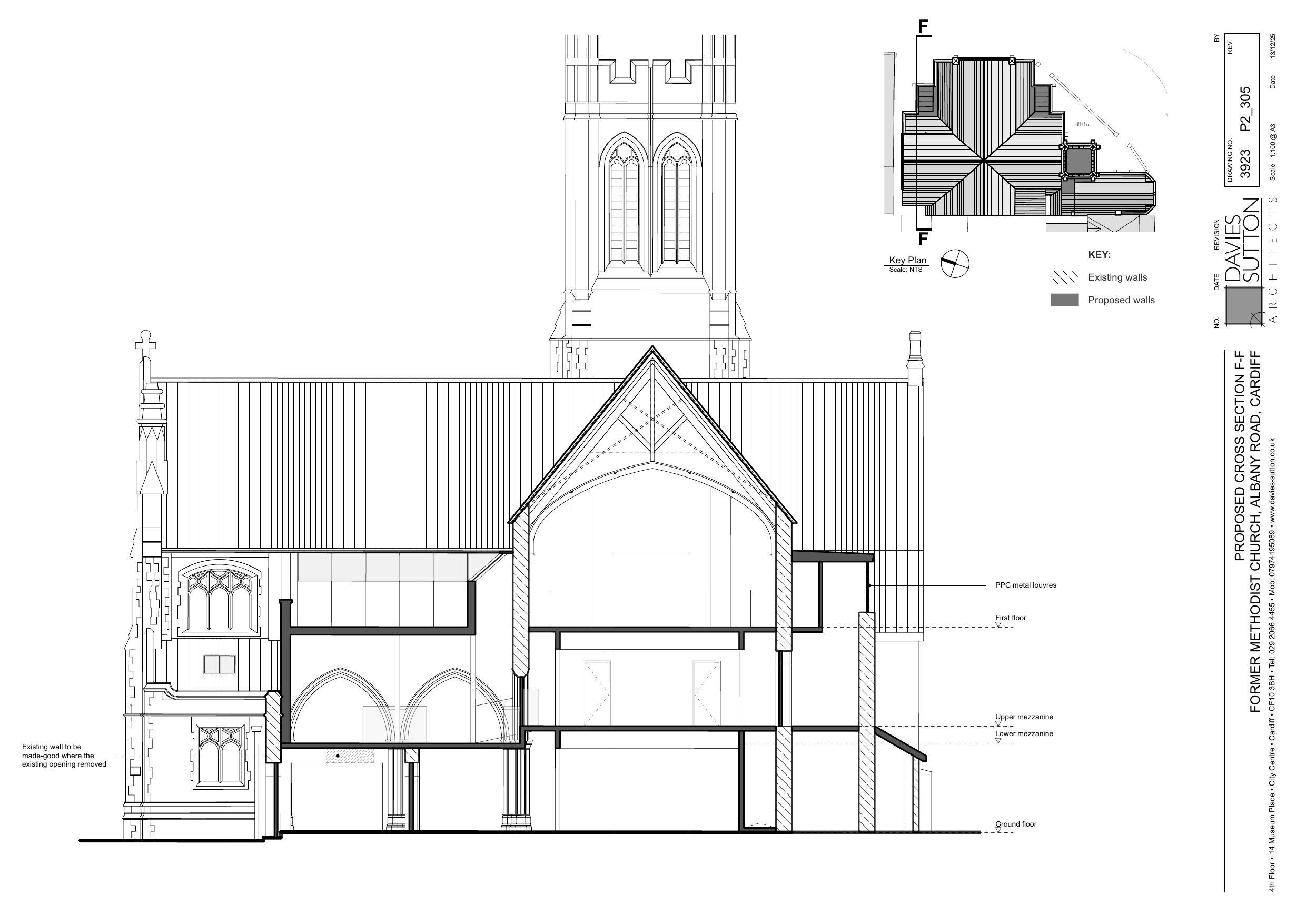Click the Lower mezzanine level label
The width and height of the screenshot is (1306, 924).
[1024, 733]
